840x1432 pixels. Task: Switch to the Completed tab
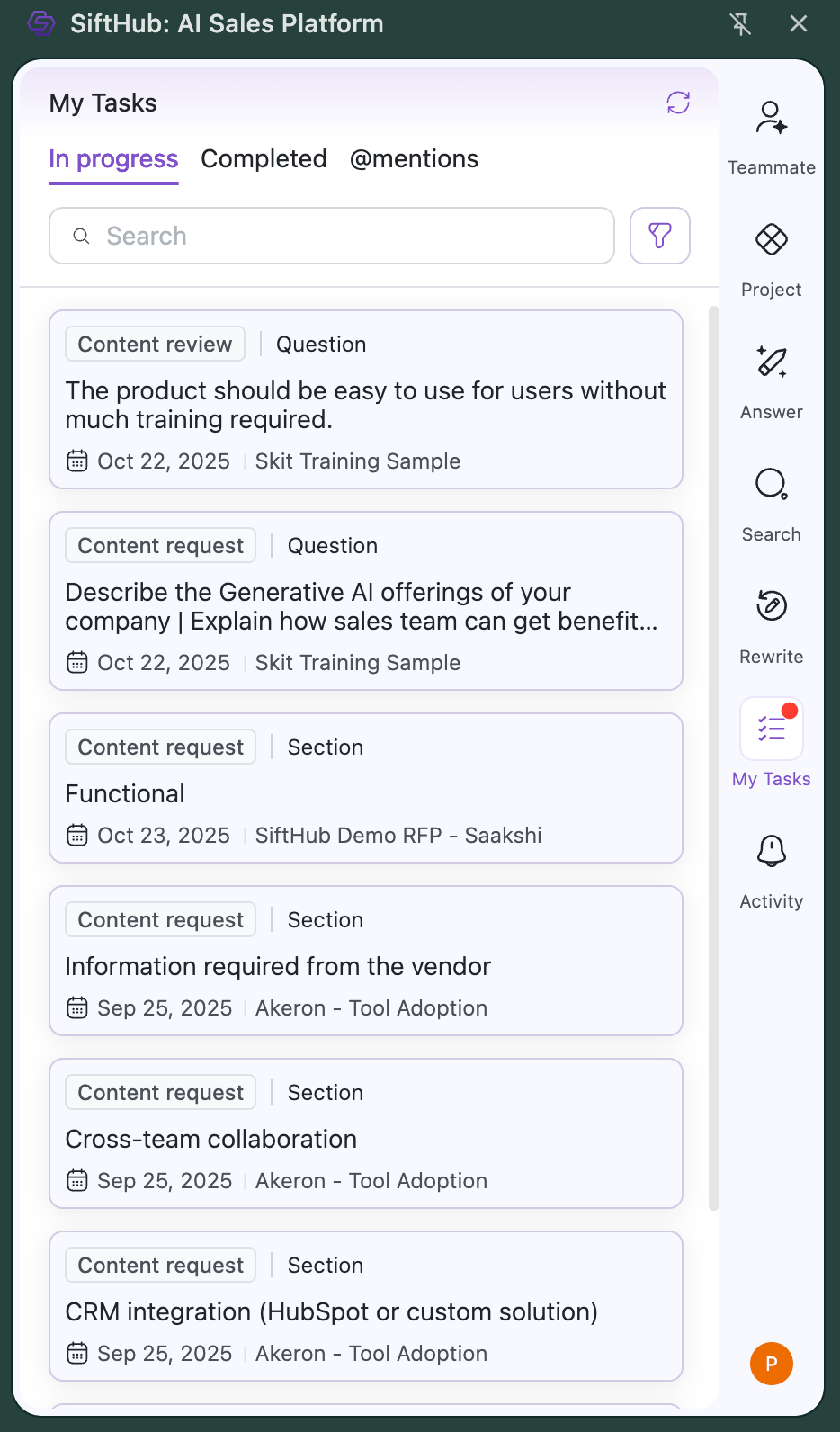pyautogui.click(x=264, y=159)
